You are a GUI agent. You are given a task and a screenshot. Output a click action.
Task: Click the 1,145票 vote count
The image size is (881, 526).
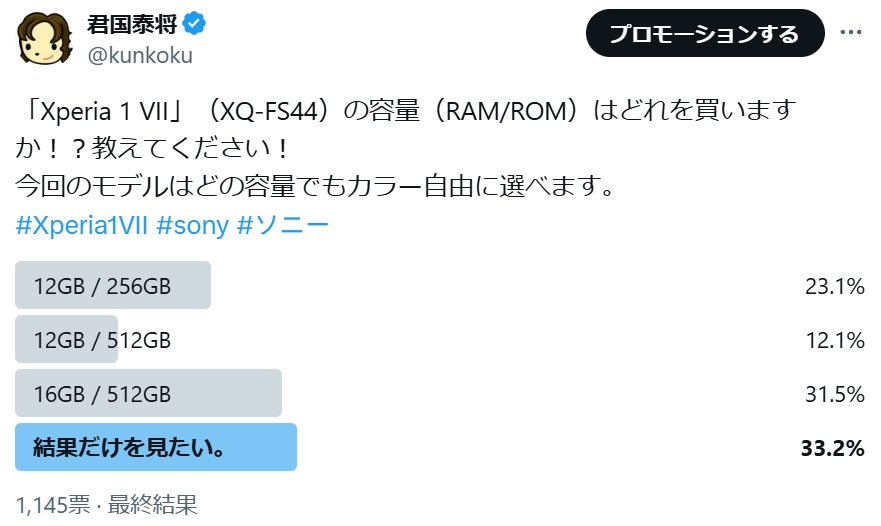[53, 505]
